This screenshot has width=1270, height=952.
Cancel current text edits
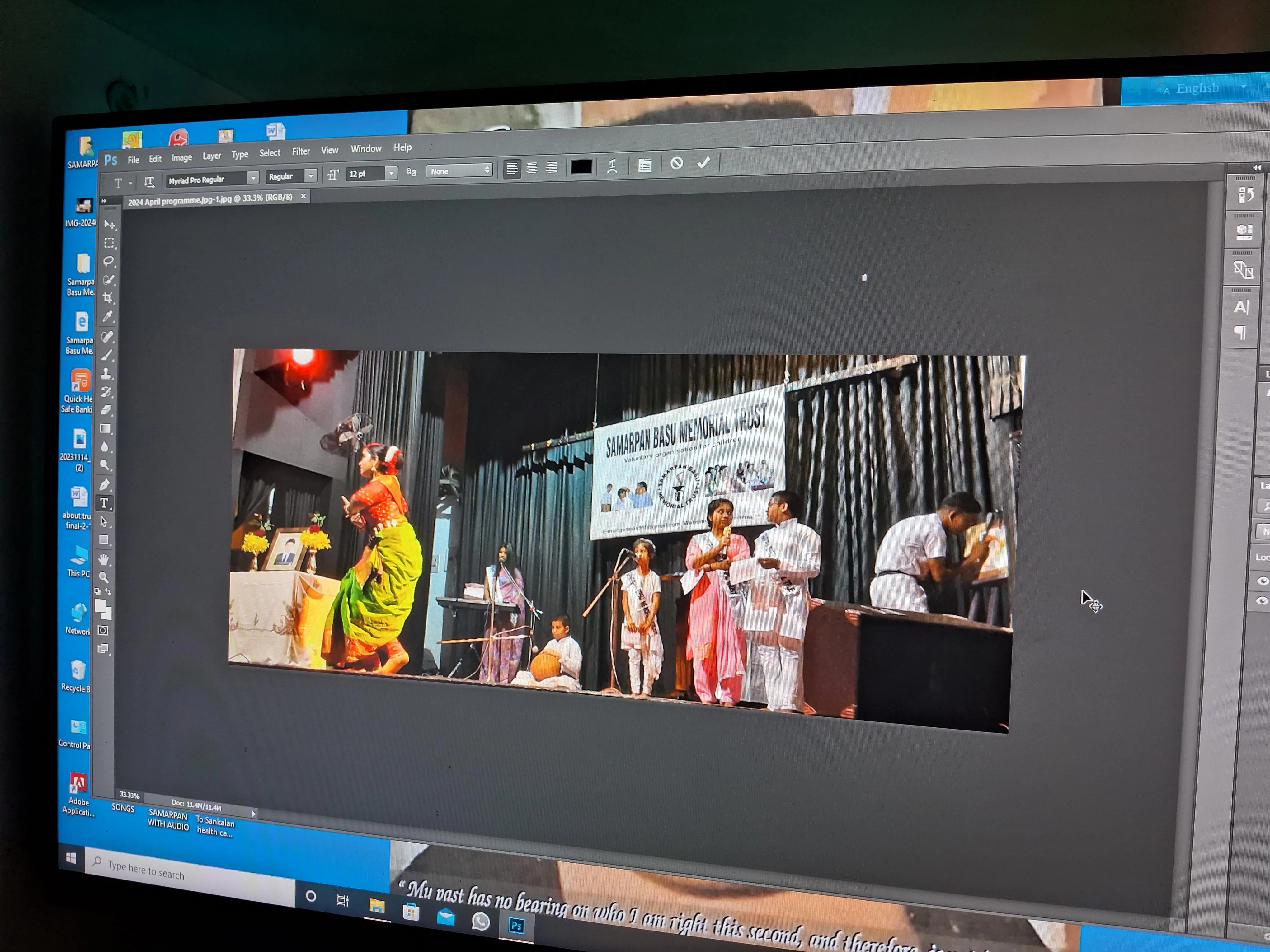(x=676, y=164)
